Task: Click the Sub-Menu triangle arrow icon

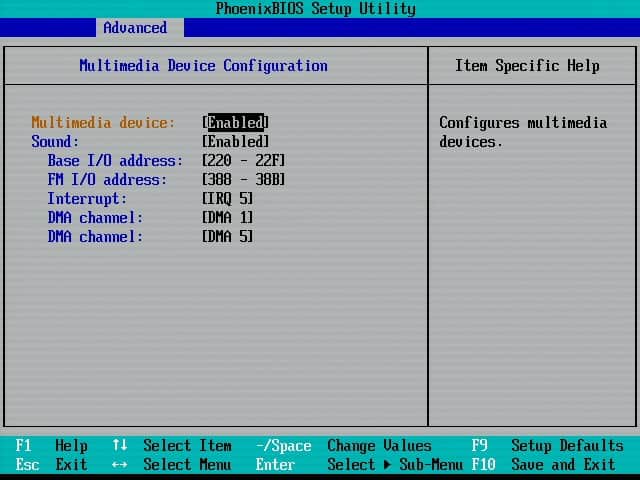Action: (387, 464)
